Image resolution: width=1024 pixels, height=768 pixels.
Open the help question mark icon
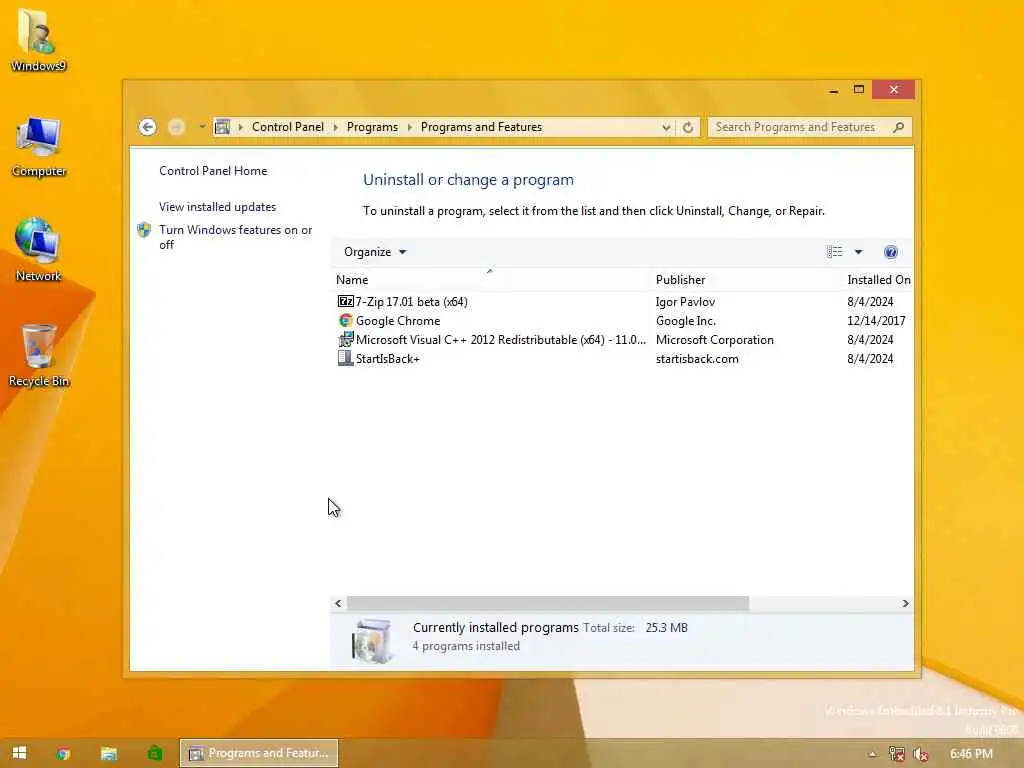891,252
